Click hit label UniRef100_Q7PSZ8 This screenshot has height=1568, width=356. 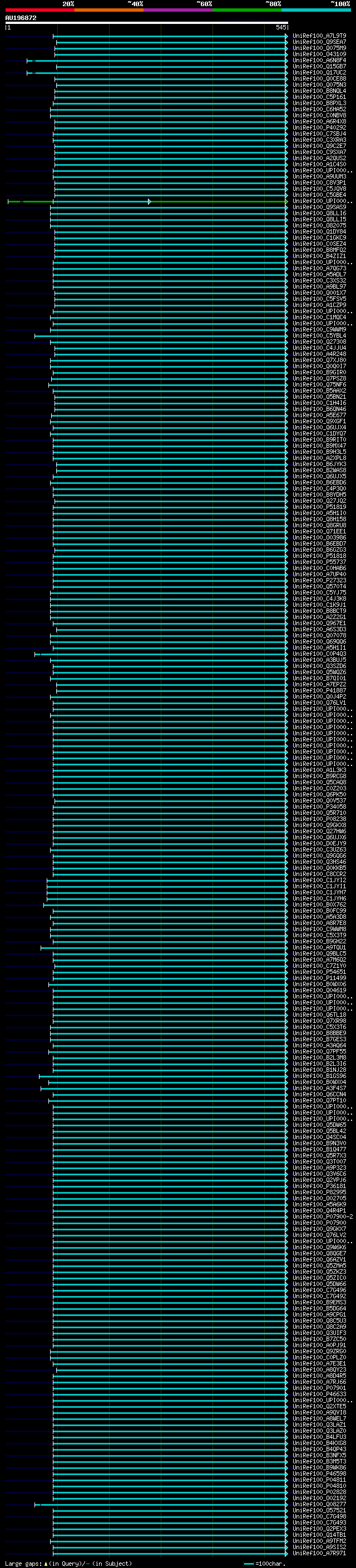pos(319,379)
